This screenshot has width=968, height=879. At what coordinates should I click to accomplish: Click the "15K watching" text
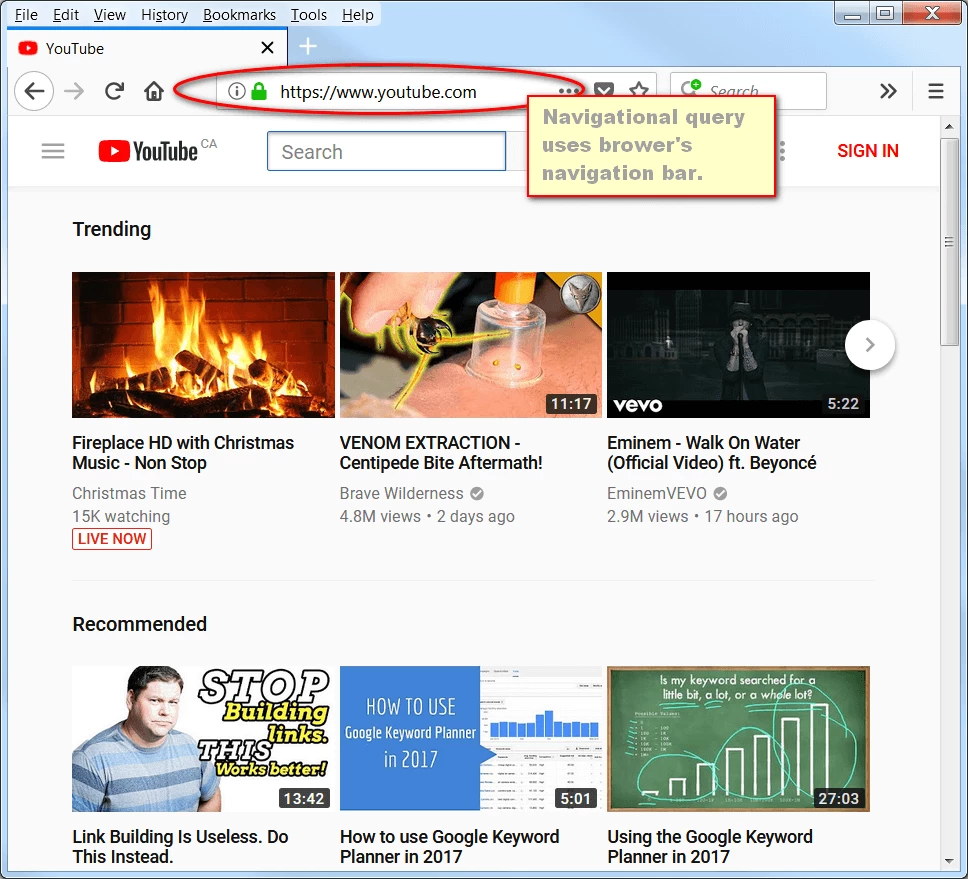point(121,516)
